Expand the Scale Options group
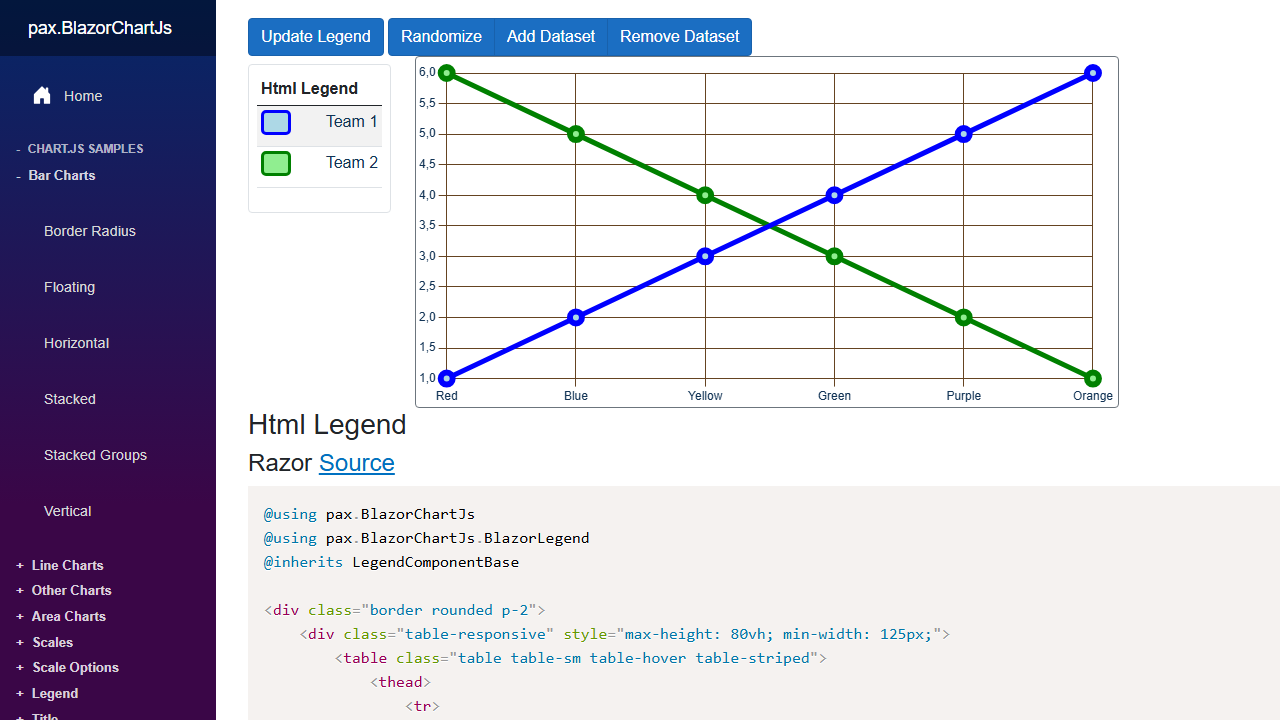1280x720 pixels. [68, 667]
